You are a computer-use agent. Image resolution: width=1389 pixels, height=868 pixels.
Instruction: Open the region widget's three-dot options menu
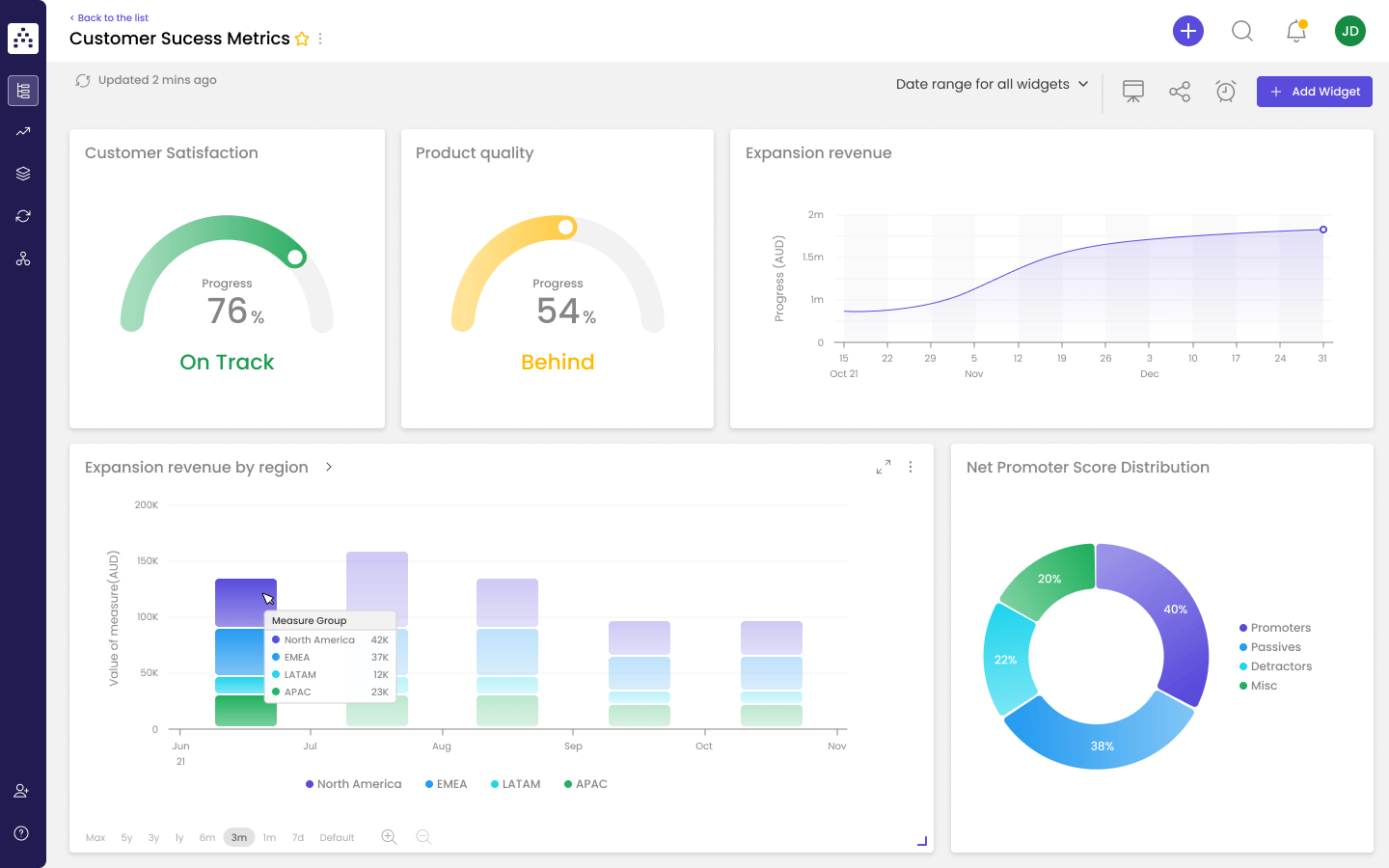[911, 467]
